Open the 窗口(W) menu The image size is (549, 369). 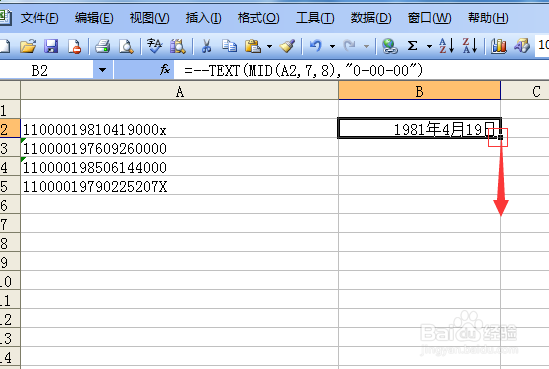point(430,18)
